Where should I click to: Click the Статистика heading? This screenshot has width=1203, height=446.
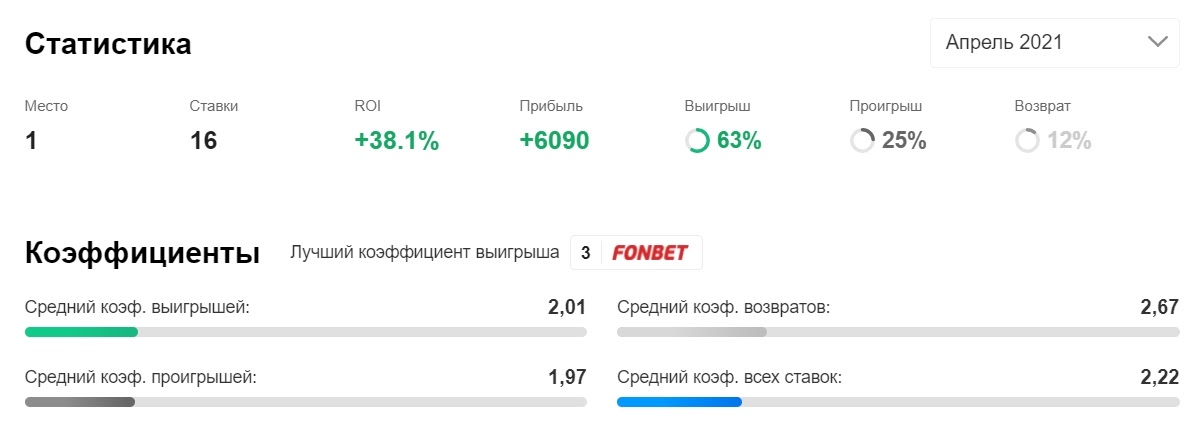108,44
